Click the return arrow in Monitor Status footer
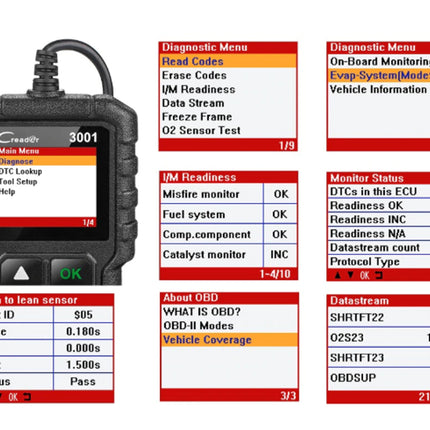This screenshot has height=430, width=430. [x=378, y=275]
